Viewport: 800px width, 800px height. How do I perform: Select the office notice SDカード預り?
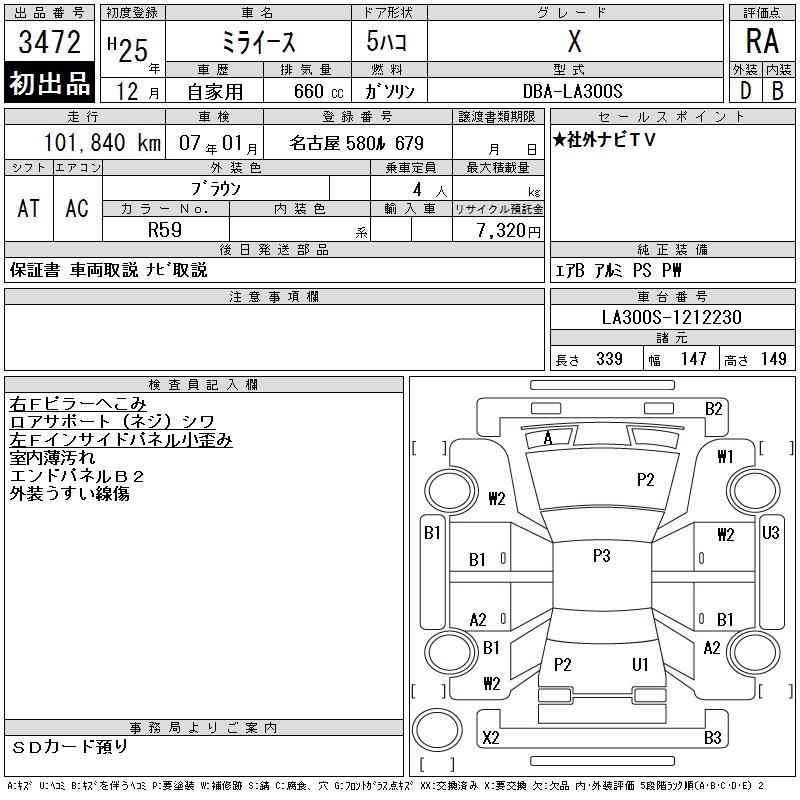click(69, 746)
